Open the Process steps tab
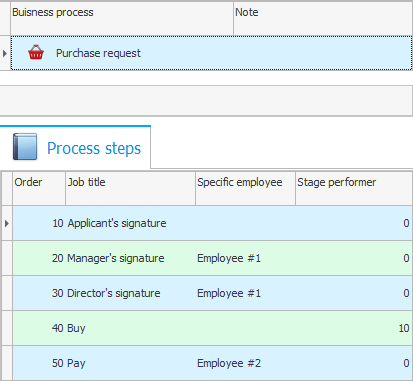Screen dimensions: 413x381 [x=75, y=147]
